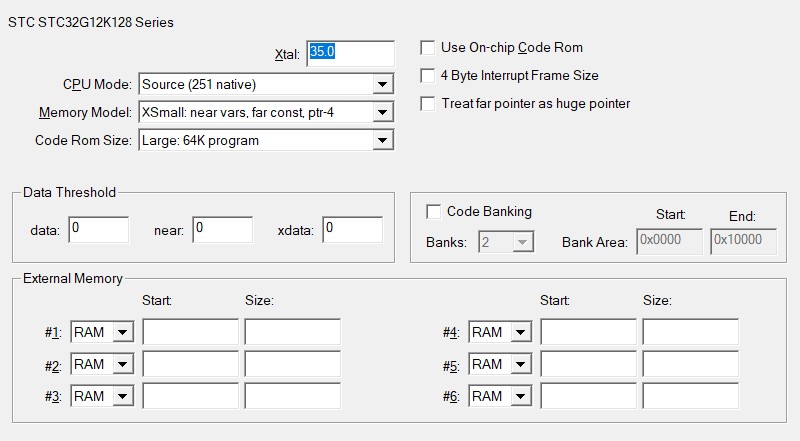Click the xdata threshold input field
800x441 pixels.
tap(353, 230)
